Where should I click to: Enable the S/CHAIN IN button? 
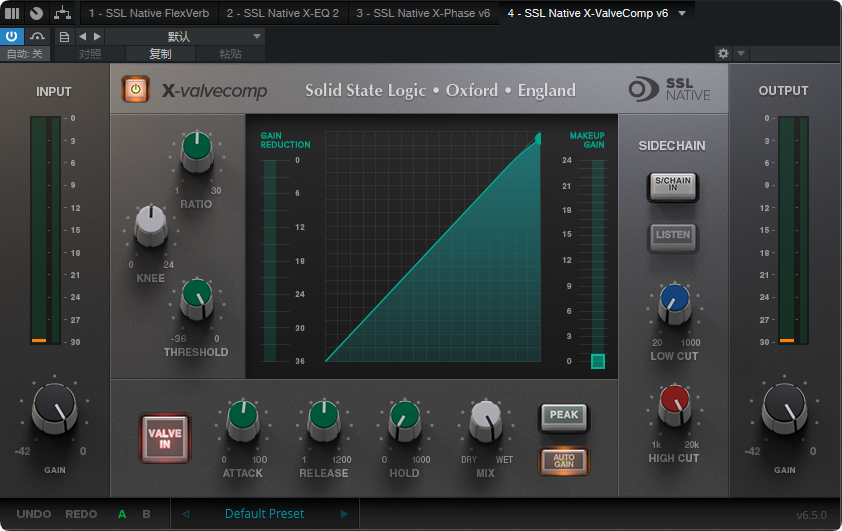coord(673,186)
